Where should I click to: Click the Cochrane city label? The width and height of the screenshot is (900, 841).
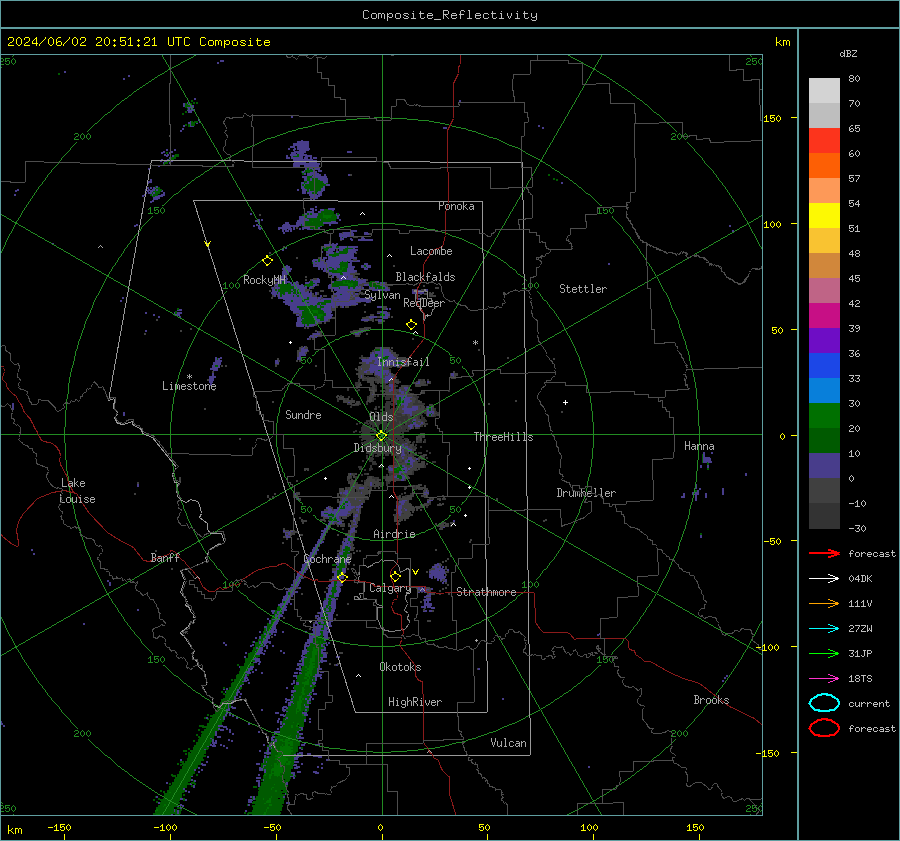pos(327,559)
